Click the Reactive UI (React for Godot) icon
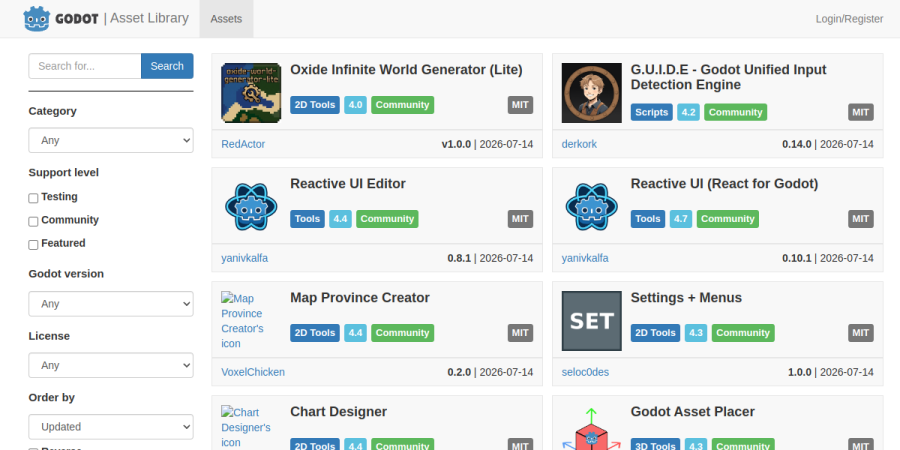Image resolution: width=900 pixels, height=450 pixels. pyautogui.click(x=591, y=207)
